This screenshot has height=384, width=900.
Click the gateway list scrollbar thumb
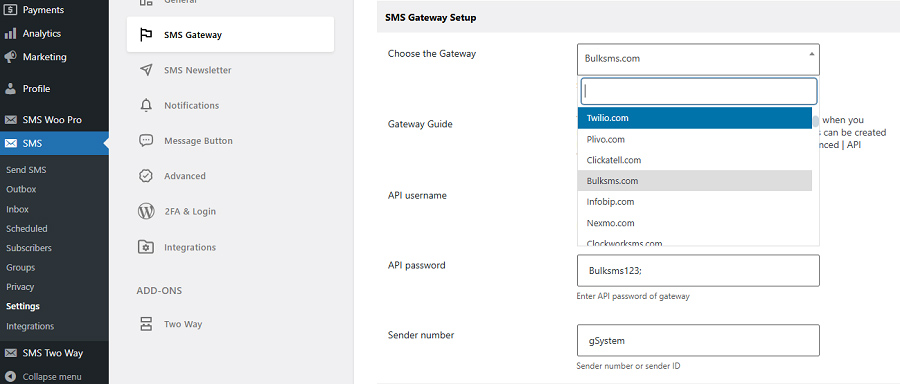(816, 122)
